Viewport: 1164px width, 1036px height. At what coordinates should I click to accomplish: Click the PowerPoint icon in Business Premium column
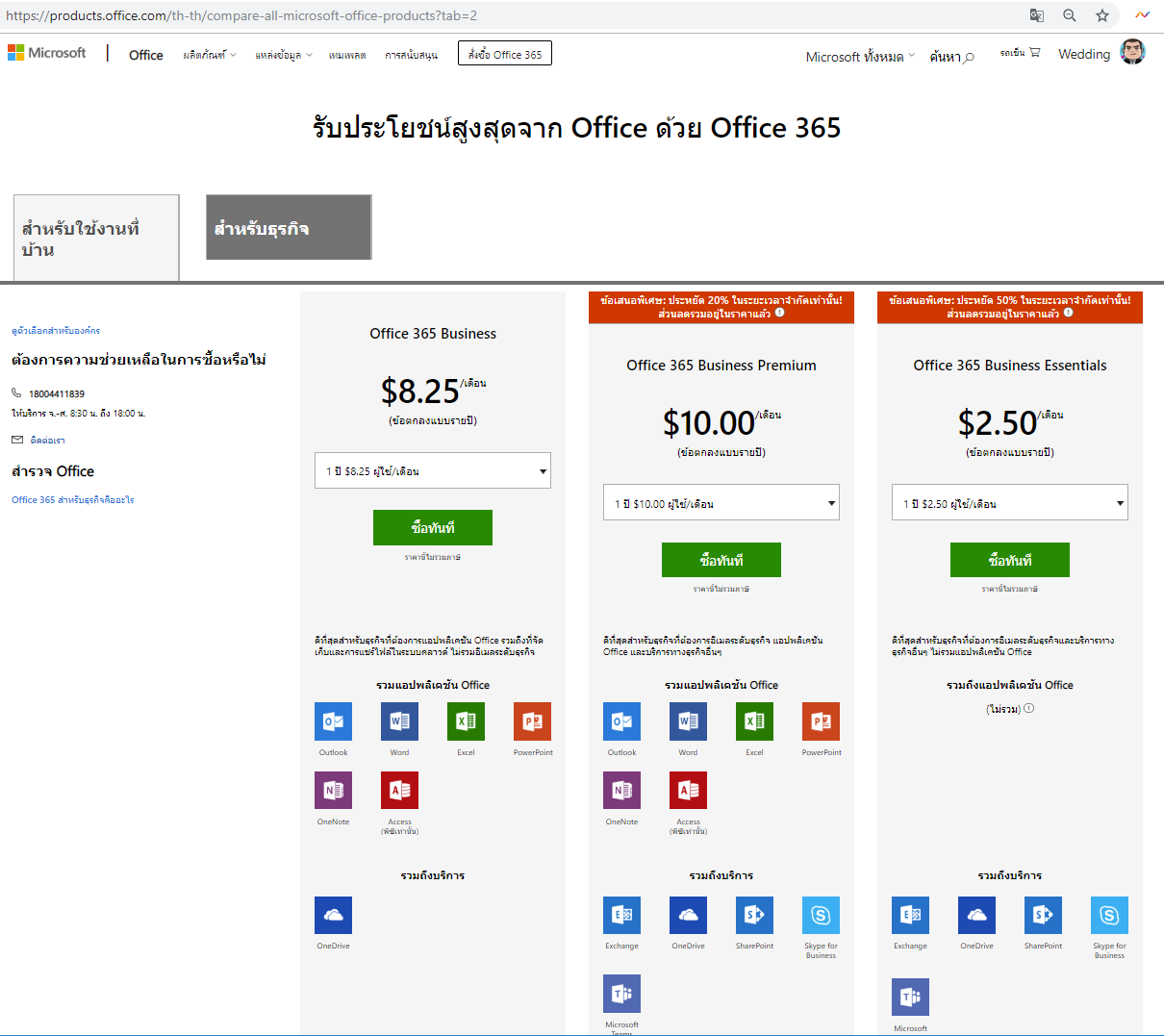821,721
